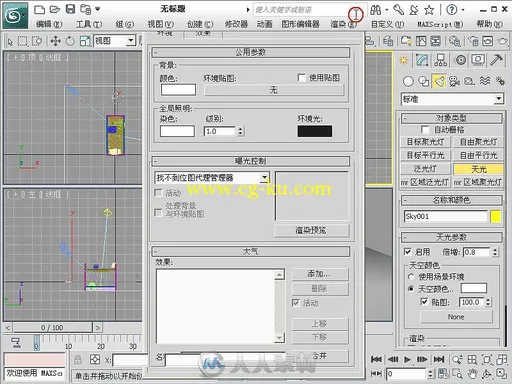Collapse the 天光参数 rollout
512x384 pixels.
(x=452, y=237)
